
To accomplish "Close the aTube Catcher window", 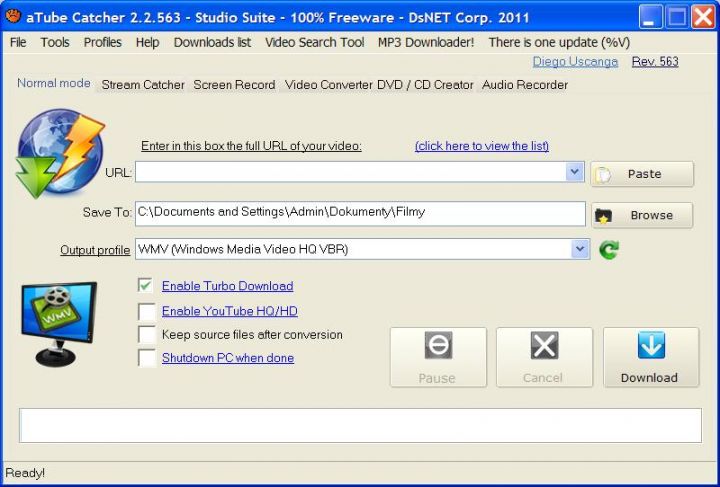I will tap(703, 17).
